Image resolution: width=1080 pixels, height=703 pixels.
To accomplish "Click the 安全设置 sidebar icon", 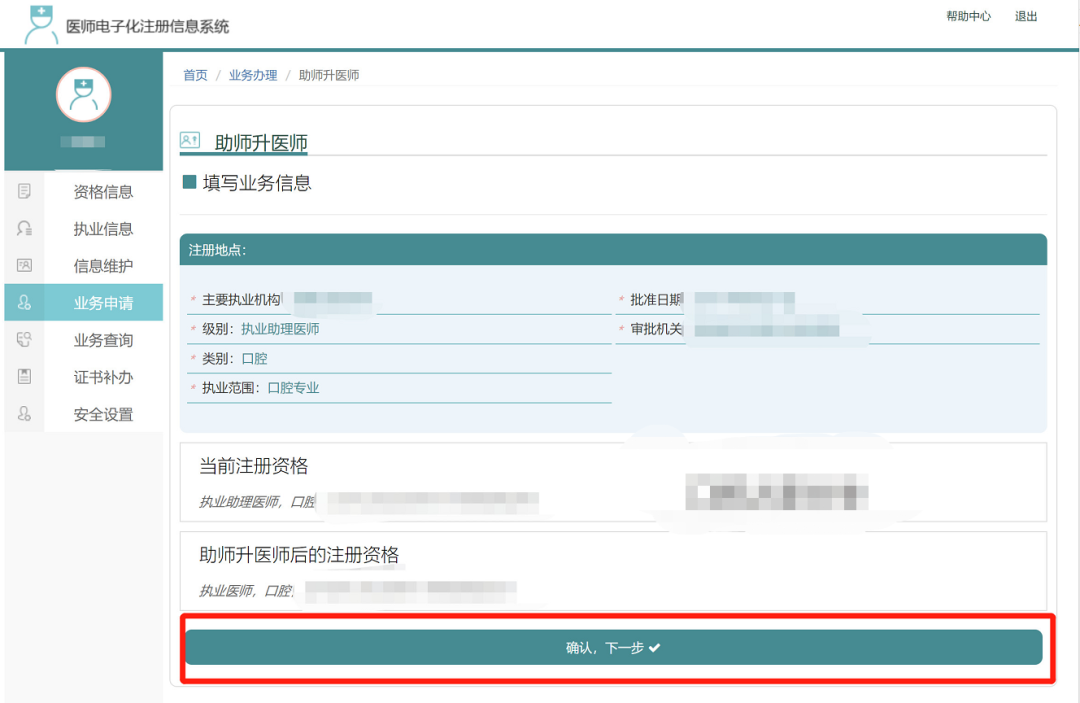I will point(25,414).
